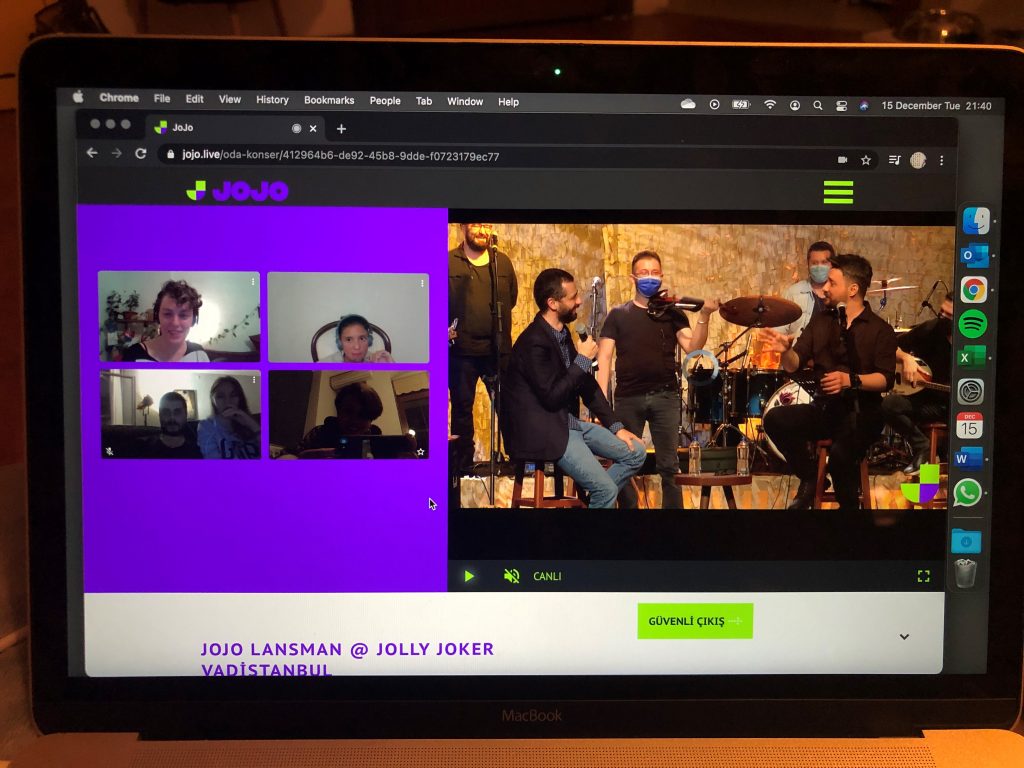Unmute the live stream audio
1024x768 pixels.
click(512, 576)
